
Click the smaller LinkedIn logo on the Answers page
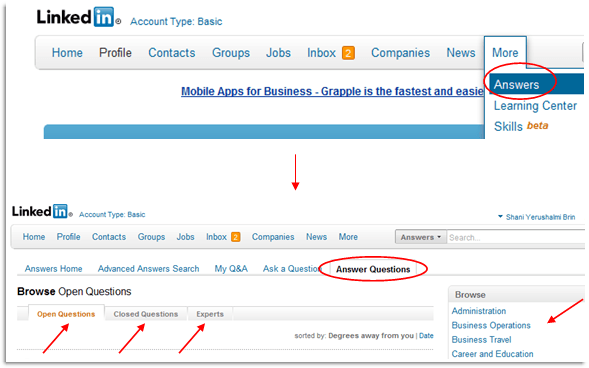[40, 211]
